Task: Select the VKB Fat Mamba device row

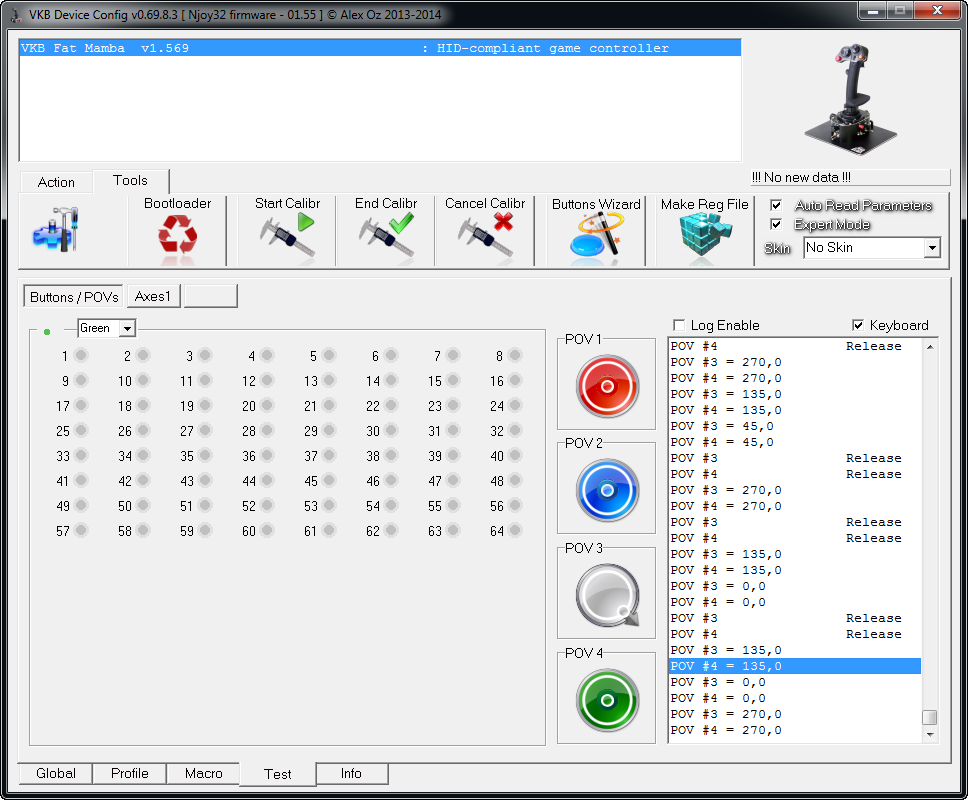Action: 380,48
